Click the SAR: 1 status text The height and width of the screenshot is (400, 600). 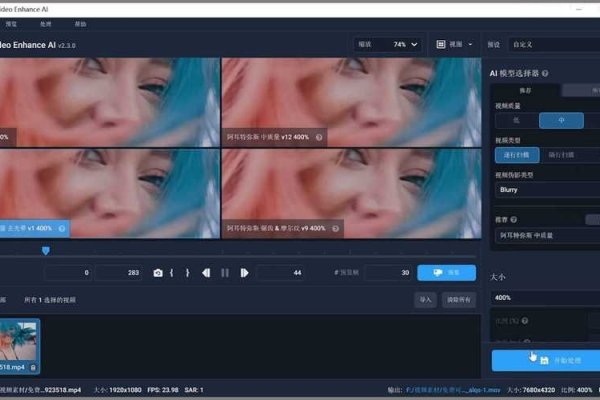click(194, 390)
